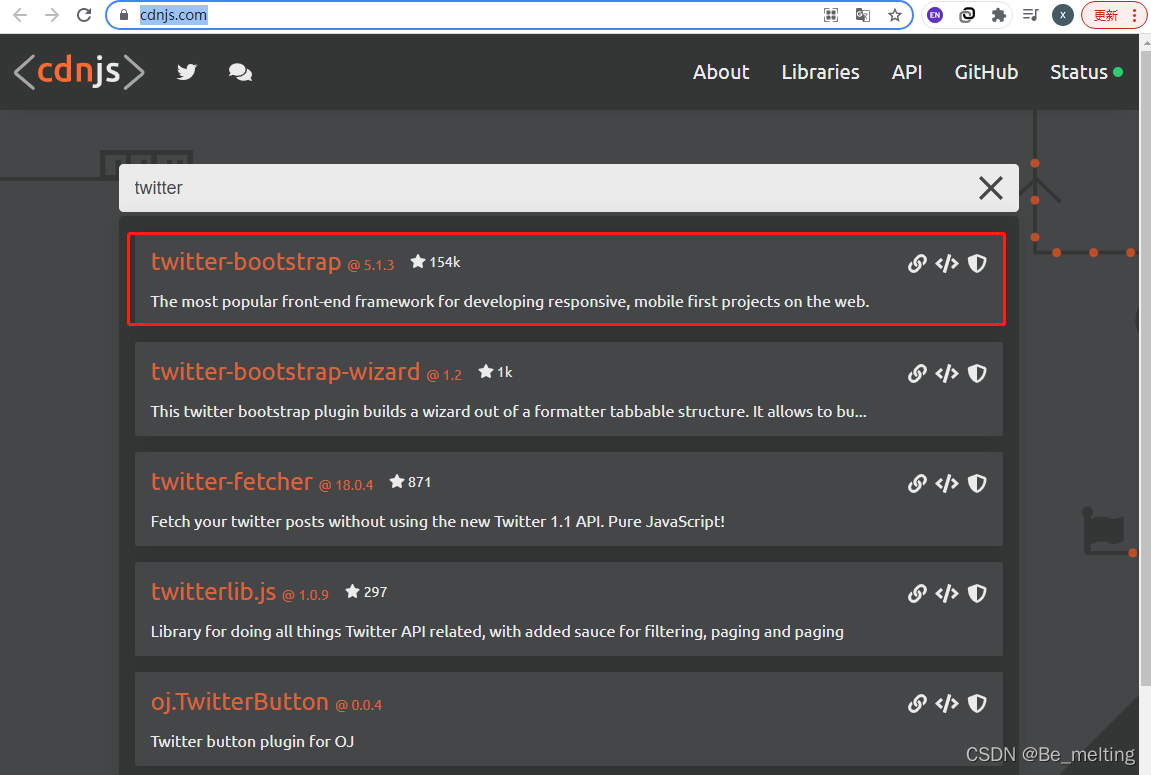Image resolution: width=1151 pixels, height=775 pixels.
Task: Copy SRI hash for twitter-bootstrap-wizard
Action: pos(977,374)
